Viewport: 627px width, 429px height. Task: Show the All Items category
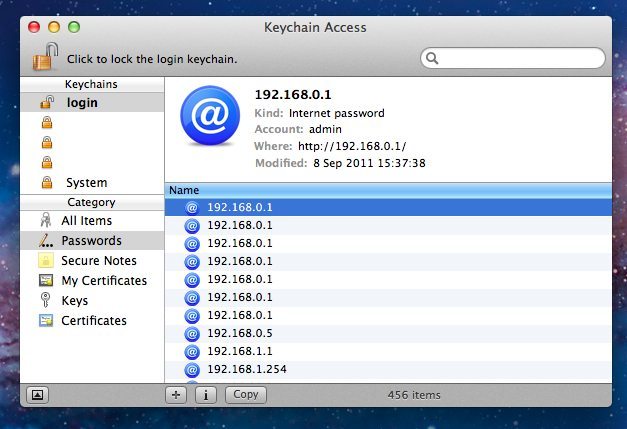pos(92,221)
